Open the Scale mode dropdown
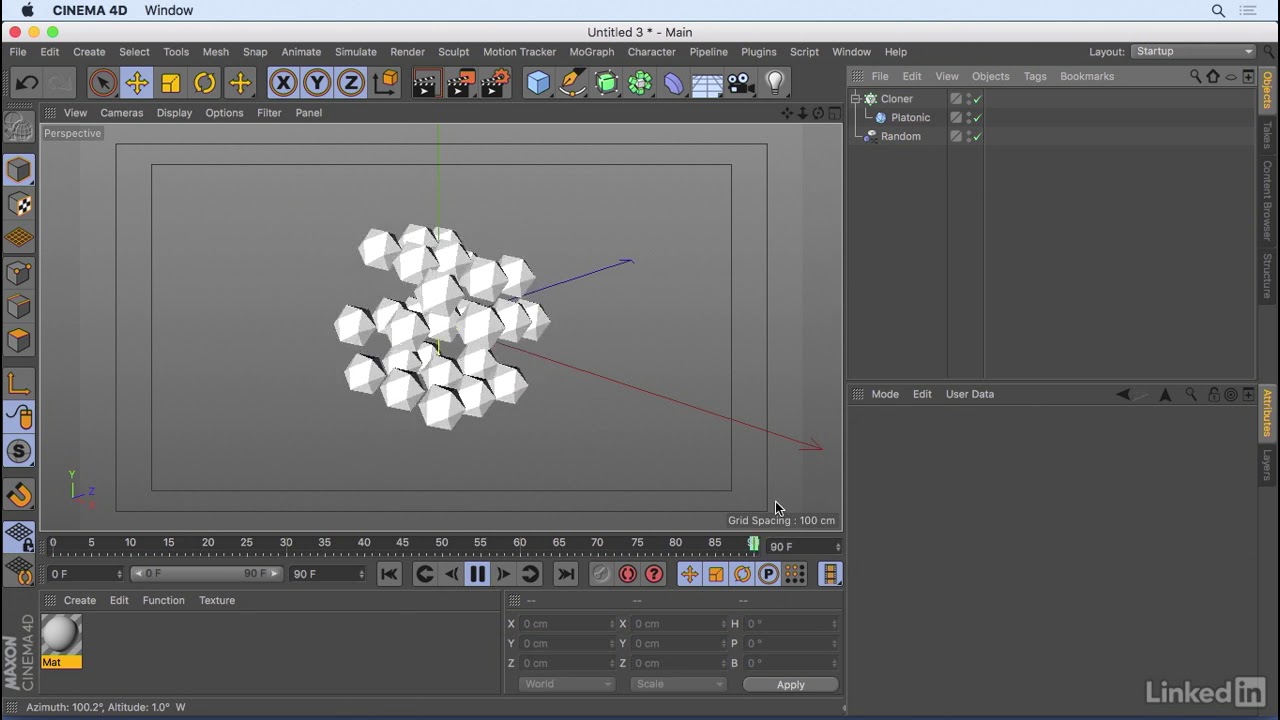Image resolution: width=1280 pixels, height=720 pixels. (x=678, y=684)
